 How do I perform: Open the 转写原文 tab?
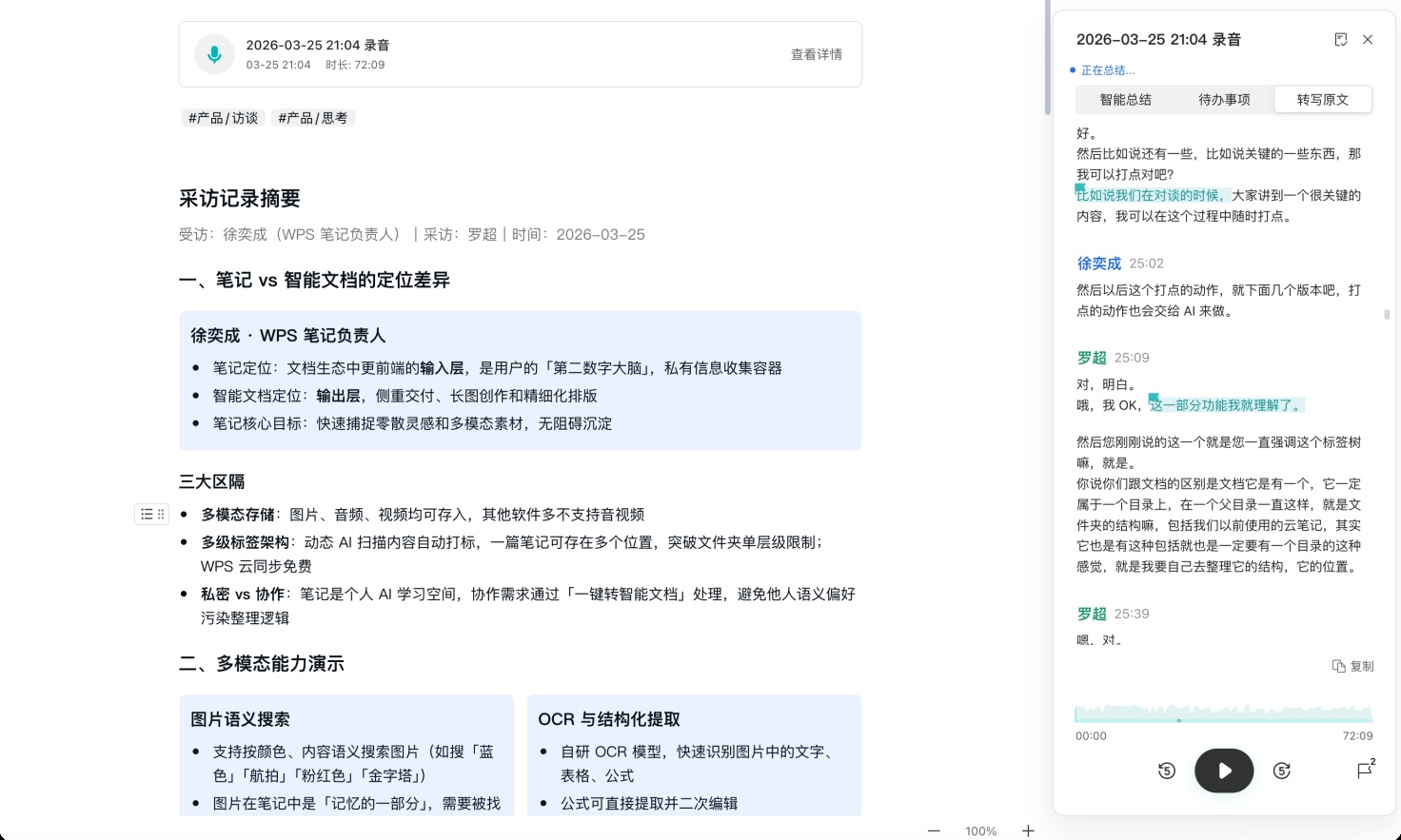[x=1323, y=99]
